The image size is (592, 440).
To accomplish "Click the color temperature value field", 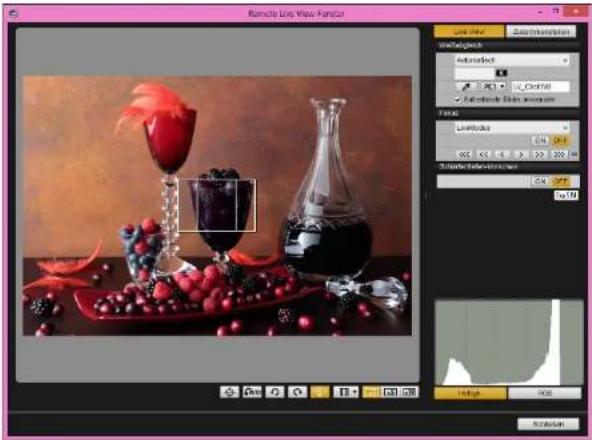I will [475, 73].
